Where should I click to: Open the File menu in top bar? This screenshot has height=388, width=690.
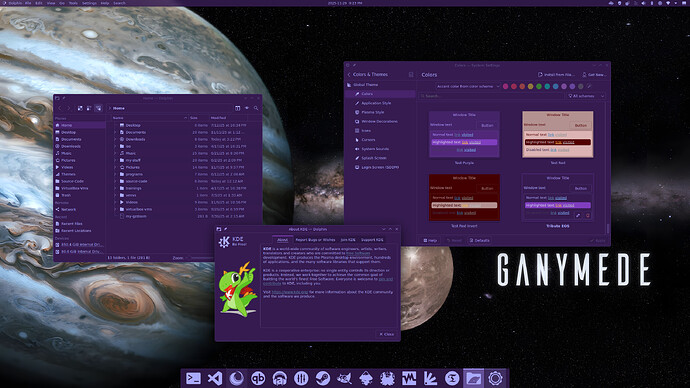click(28, 3)
